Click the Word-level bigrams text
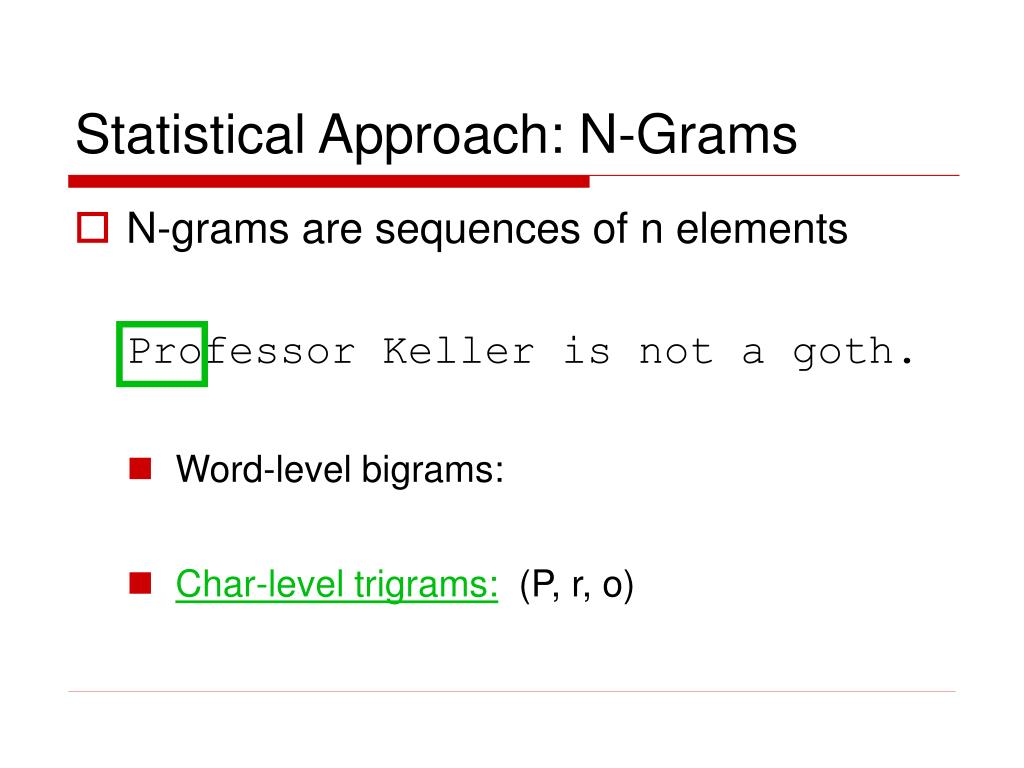This screenshot has height=768, width=1024. click(x=340, y=470)
